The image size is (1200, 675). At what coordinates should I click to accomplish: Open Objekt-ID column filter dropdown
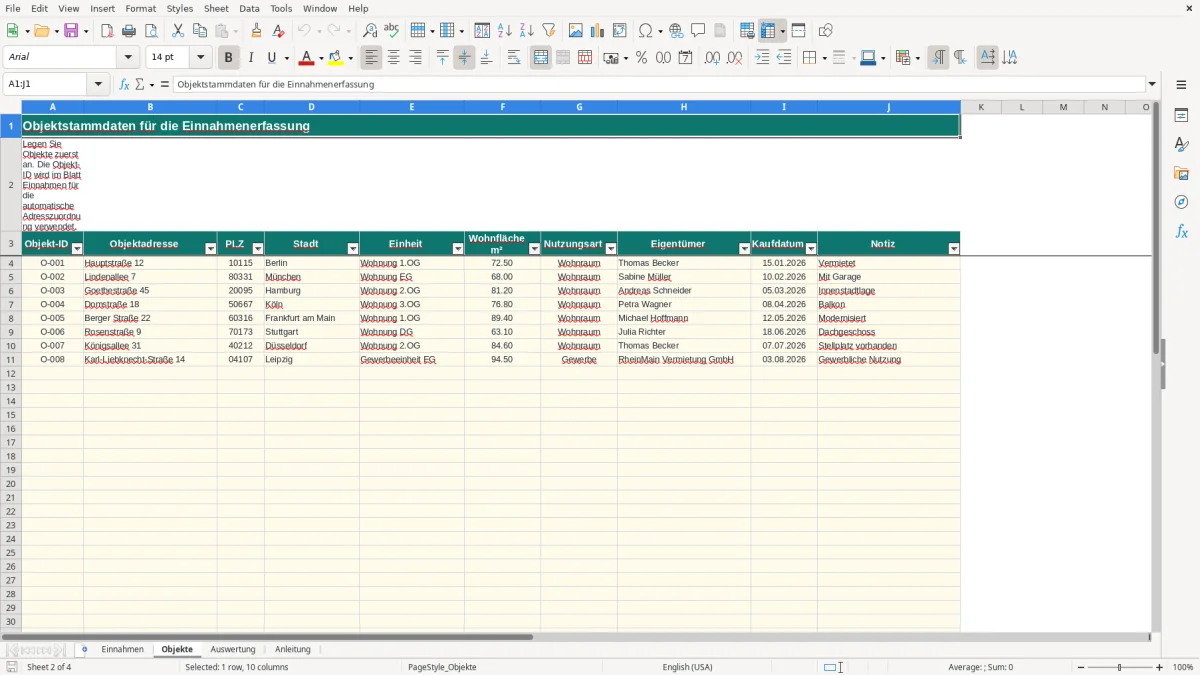point(77,249)
